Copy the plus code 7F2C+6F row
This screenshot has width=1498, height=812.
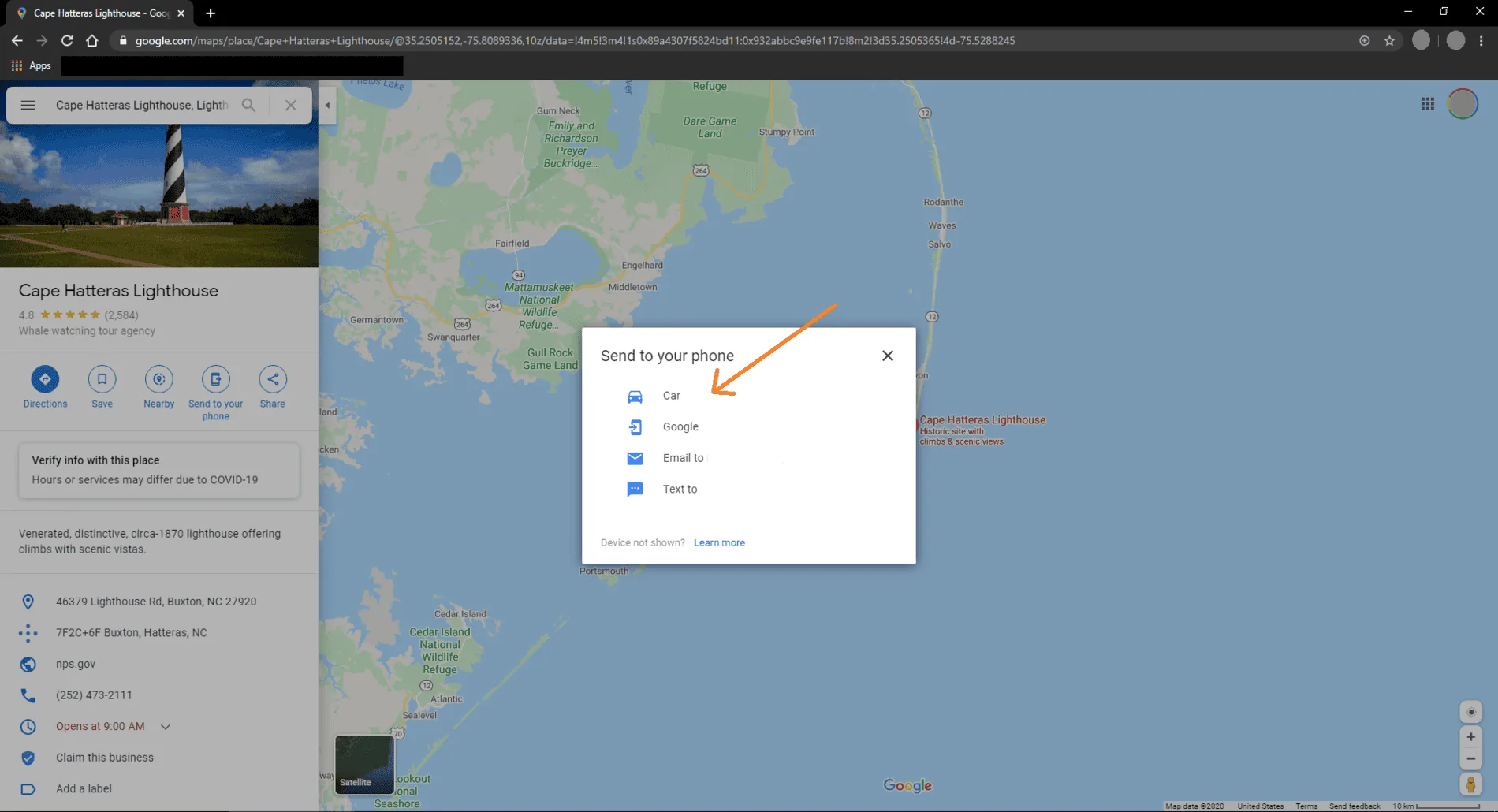[159, 632]
